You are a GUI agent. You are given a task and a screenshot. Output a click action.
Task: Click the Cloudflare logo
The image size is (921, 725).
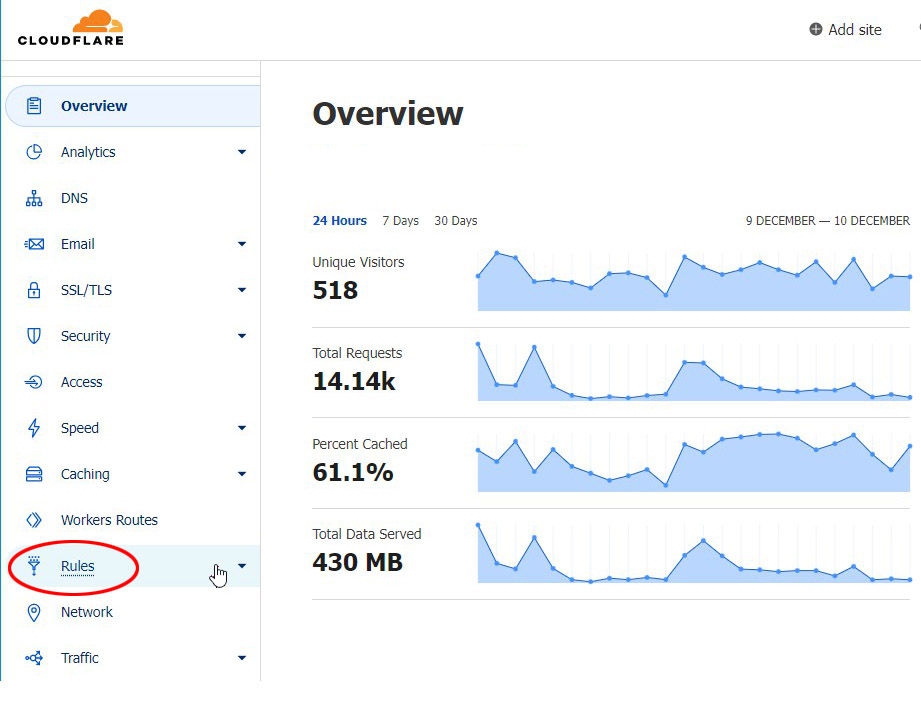point(70,29)
